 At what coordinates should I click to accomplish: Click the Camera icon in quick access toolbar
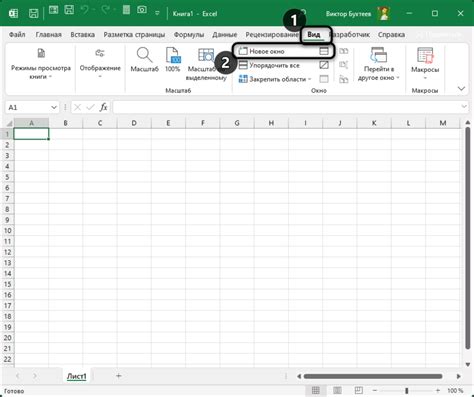[x=142, y=10]
